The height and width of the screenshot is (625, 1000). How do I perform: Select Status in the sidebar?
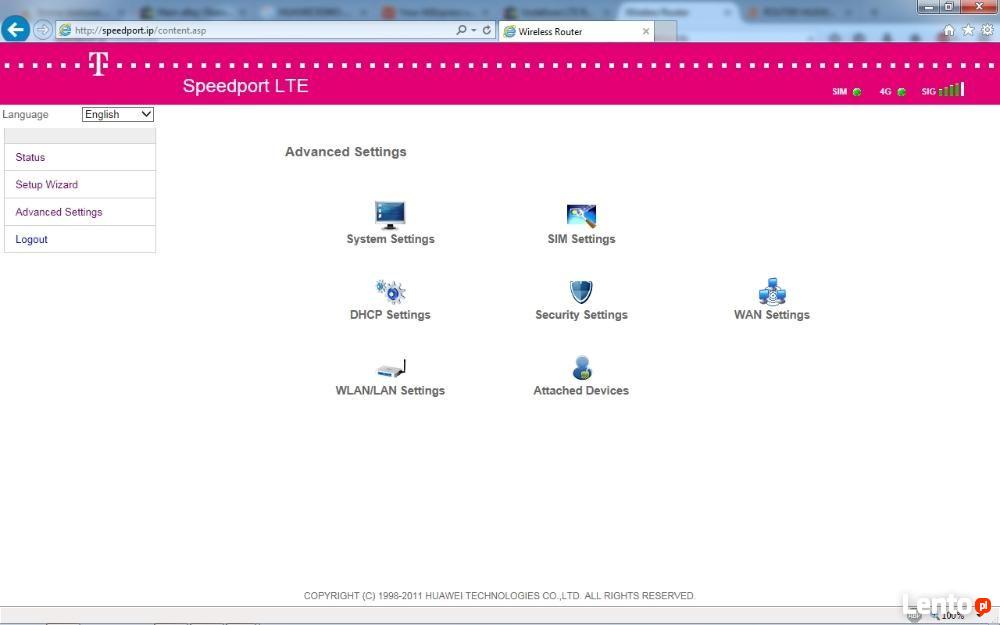click(x=80, y=157)
